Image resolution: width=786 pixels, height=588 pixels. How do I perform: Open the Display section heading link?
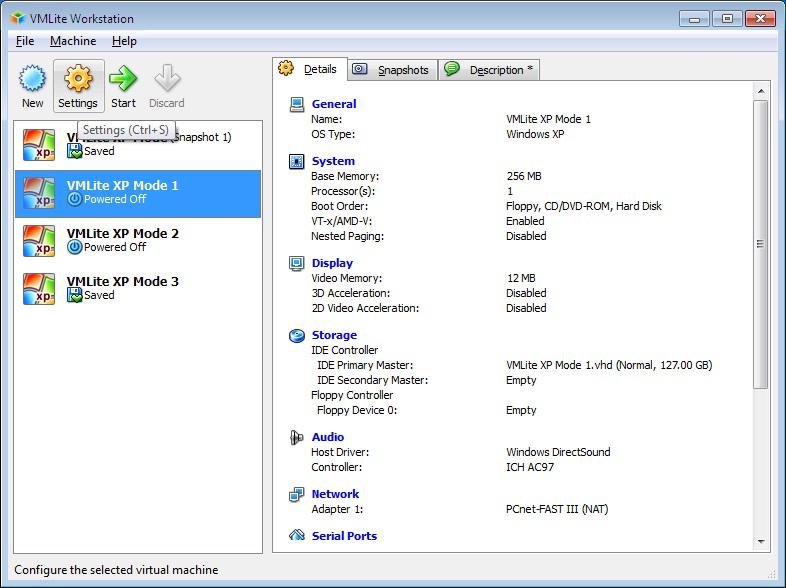click(x=332, y=263)
